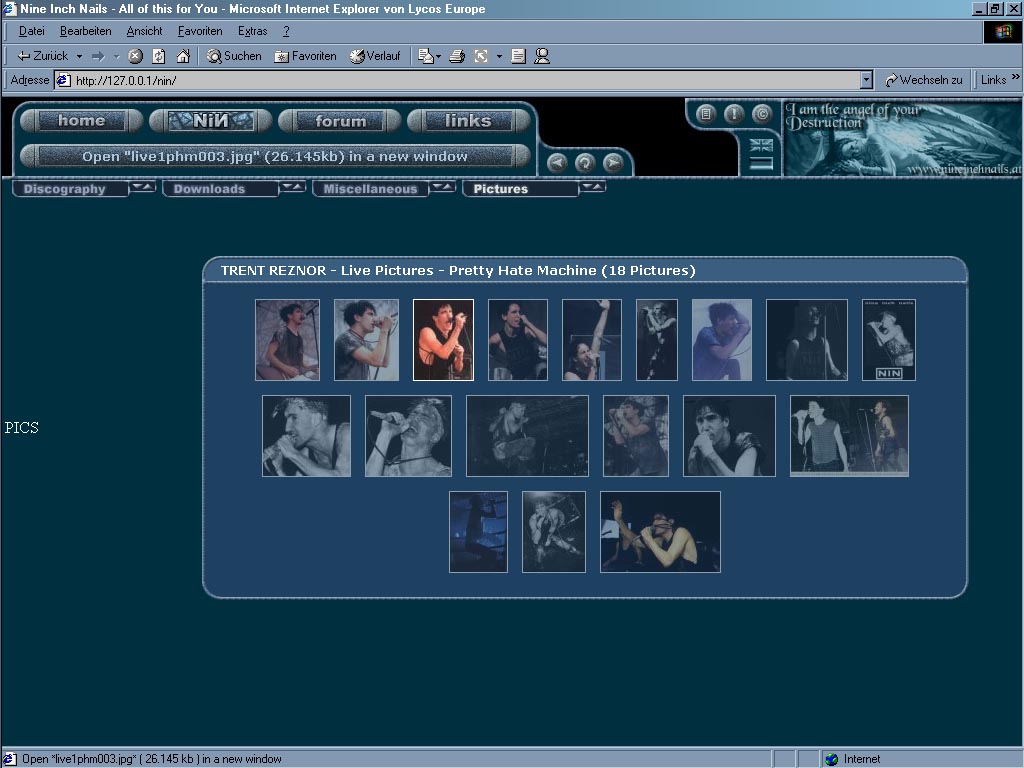
Task: Refresh the page with the toolbar reload icon
Action: click(159, 56)
